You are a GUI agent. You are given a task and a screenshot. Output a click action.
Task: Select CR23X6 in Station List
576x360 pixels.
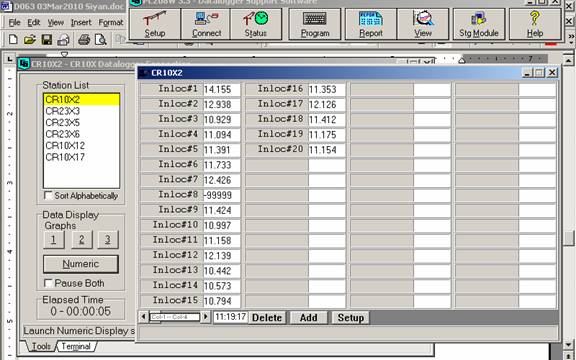[x=81, y=134]
